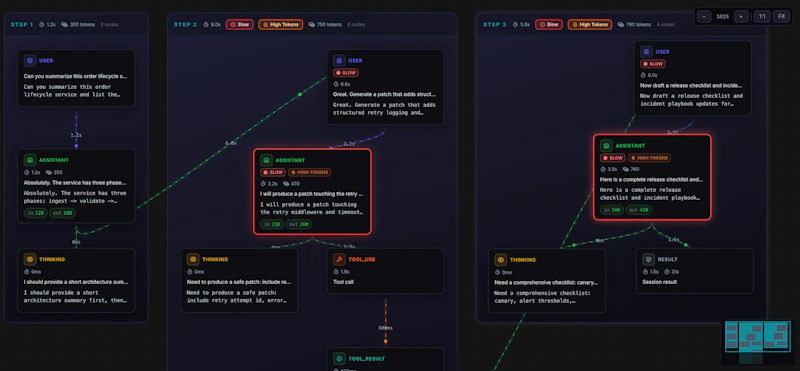Click the THINKING node icon in Step 1
Screen dimensions: 800x371
coord(30,259)
